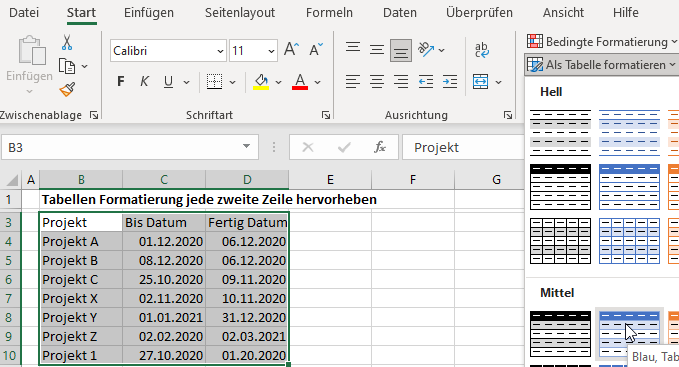
Task: Click the Copy icon
Action: click(x=67, y=66)
